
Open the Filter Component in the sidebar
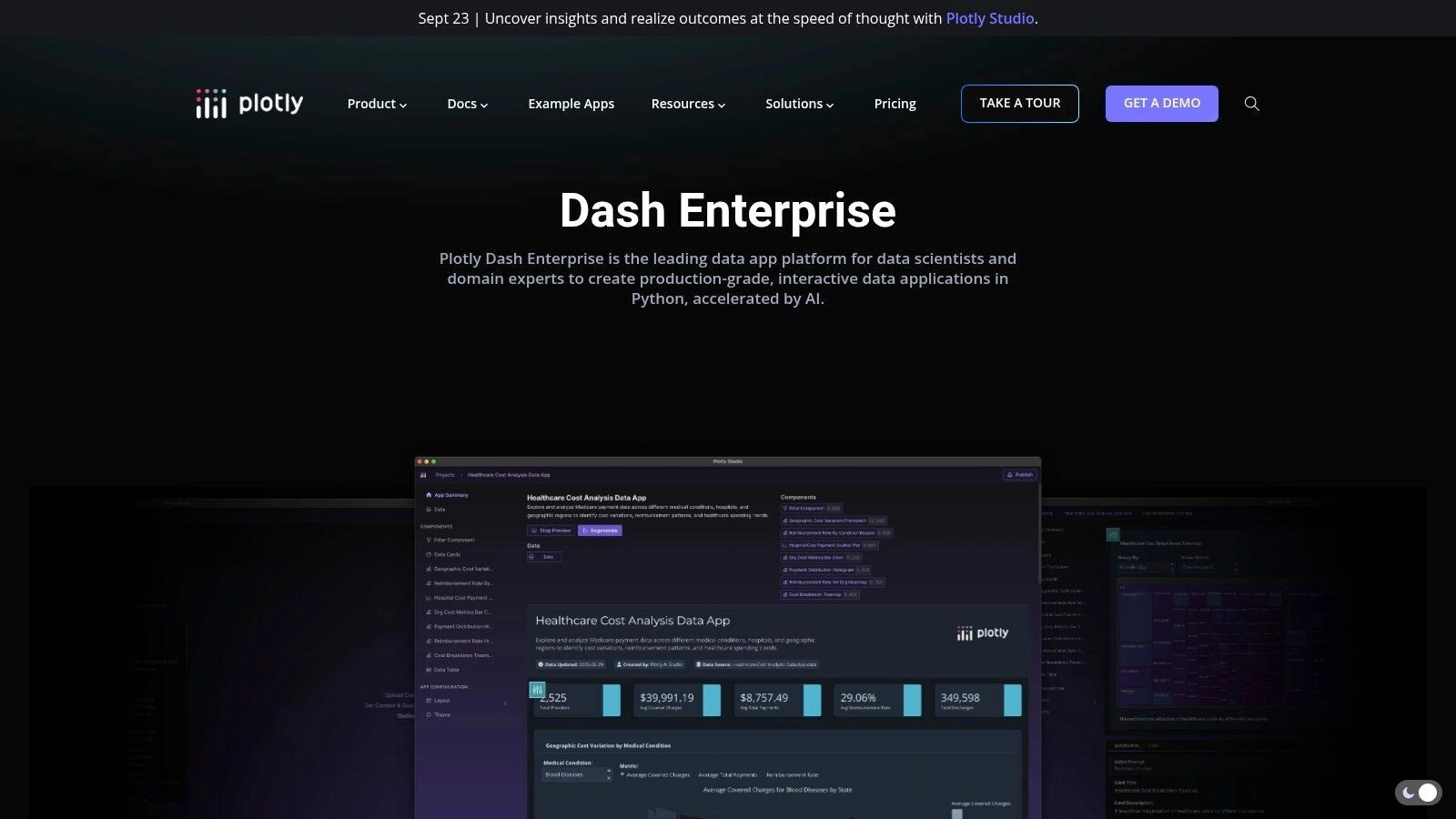coord(453,540)
